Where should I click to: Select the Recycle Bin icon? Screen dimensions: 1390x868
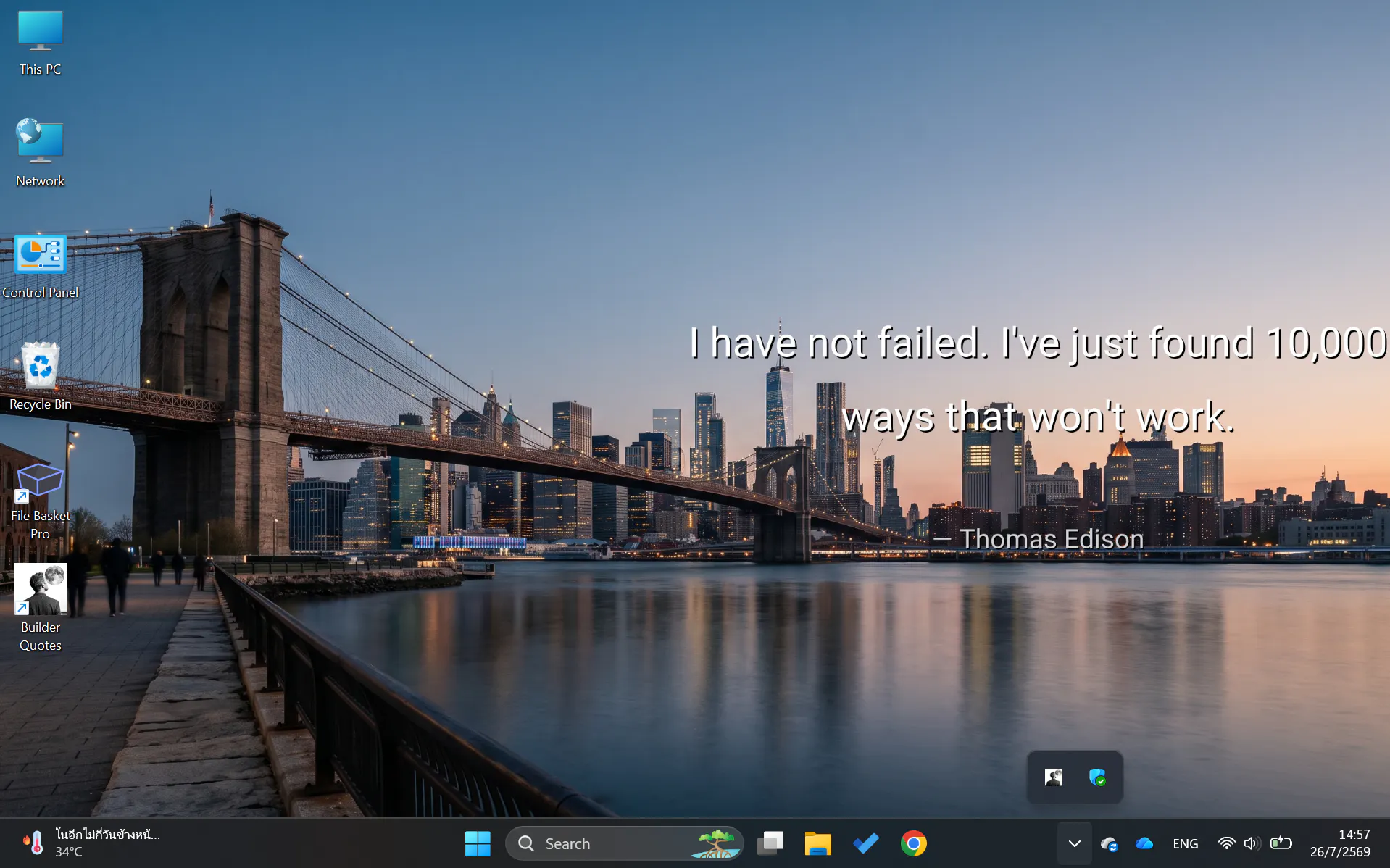pos(41,377)
